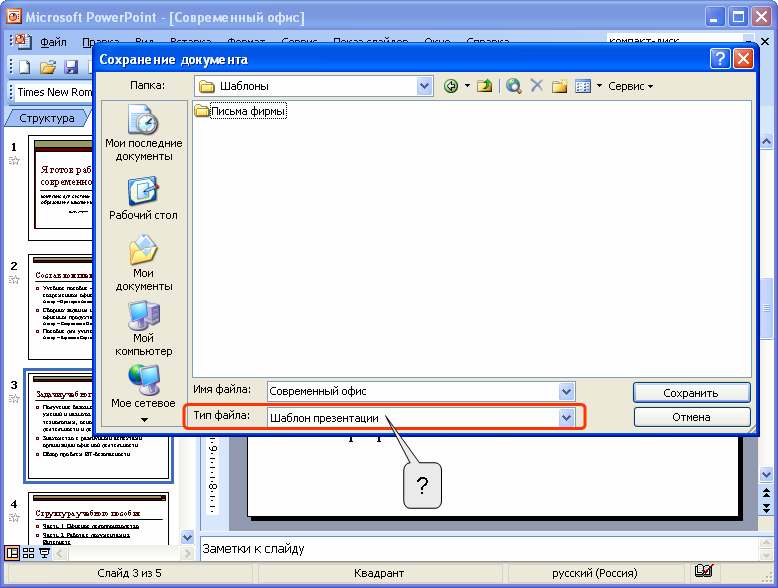The image size is (778, 588).
Task: Click Слайд 3 из 5 status text
Action: (129, 573)
